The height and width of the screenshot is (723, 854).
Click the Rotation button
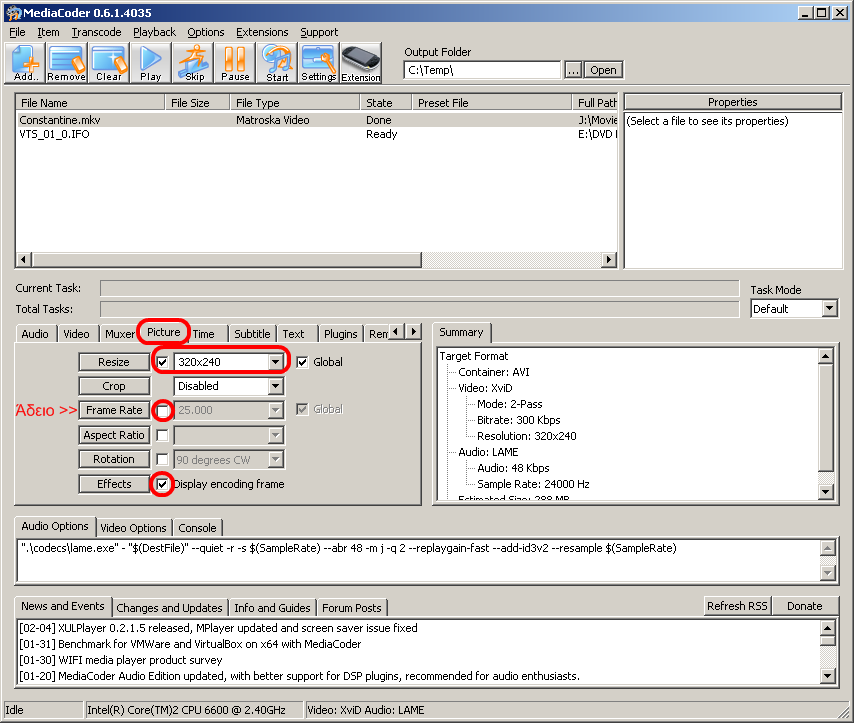pyautogui.click(x=114, y=459)
